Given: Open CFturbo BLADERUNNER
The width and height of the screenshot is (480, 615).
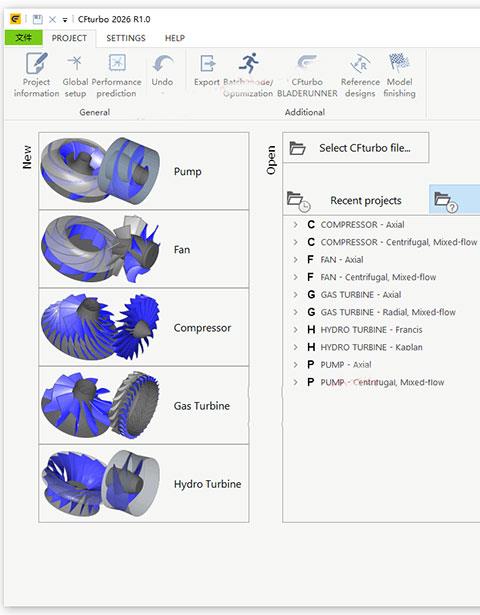Looking at the screenshot, I should point(307,75).
